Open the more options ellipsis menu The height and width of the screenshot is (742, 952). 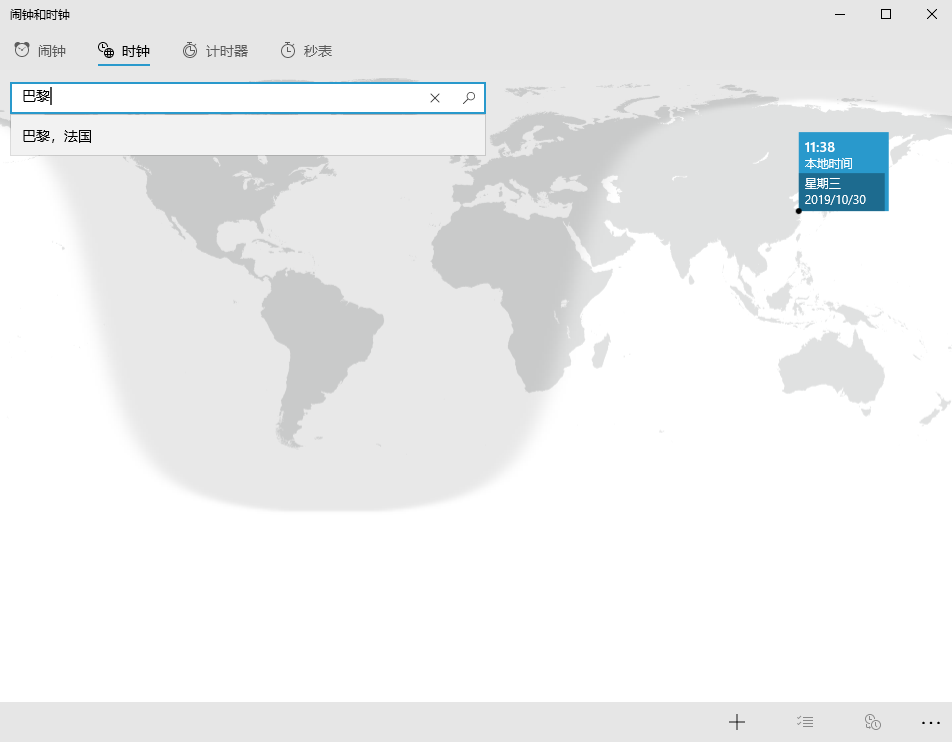point(931,721)
